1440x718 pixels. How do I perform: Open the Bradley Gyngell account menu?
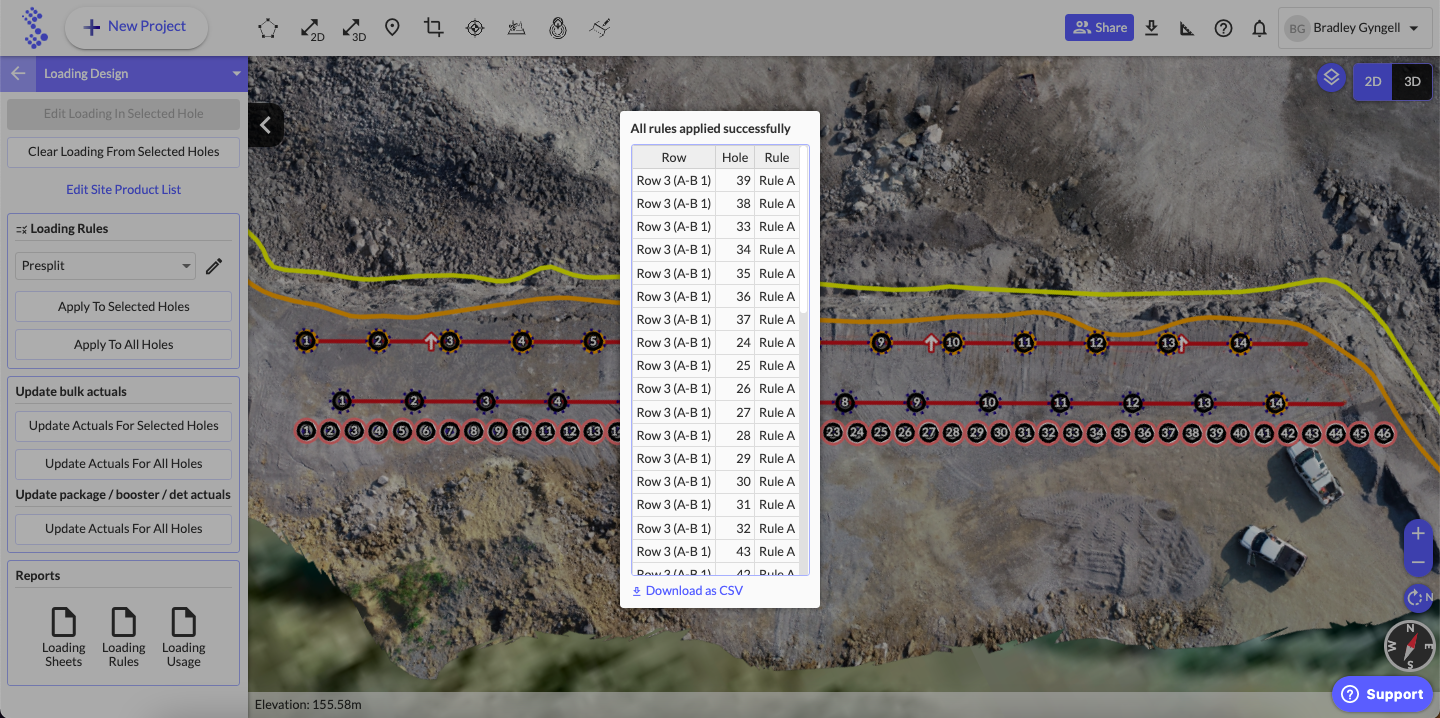[x=1354, y=28]
